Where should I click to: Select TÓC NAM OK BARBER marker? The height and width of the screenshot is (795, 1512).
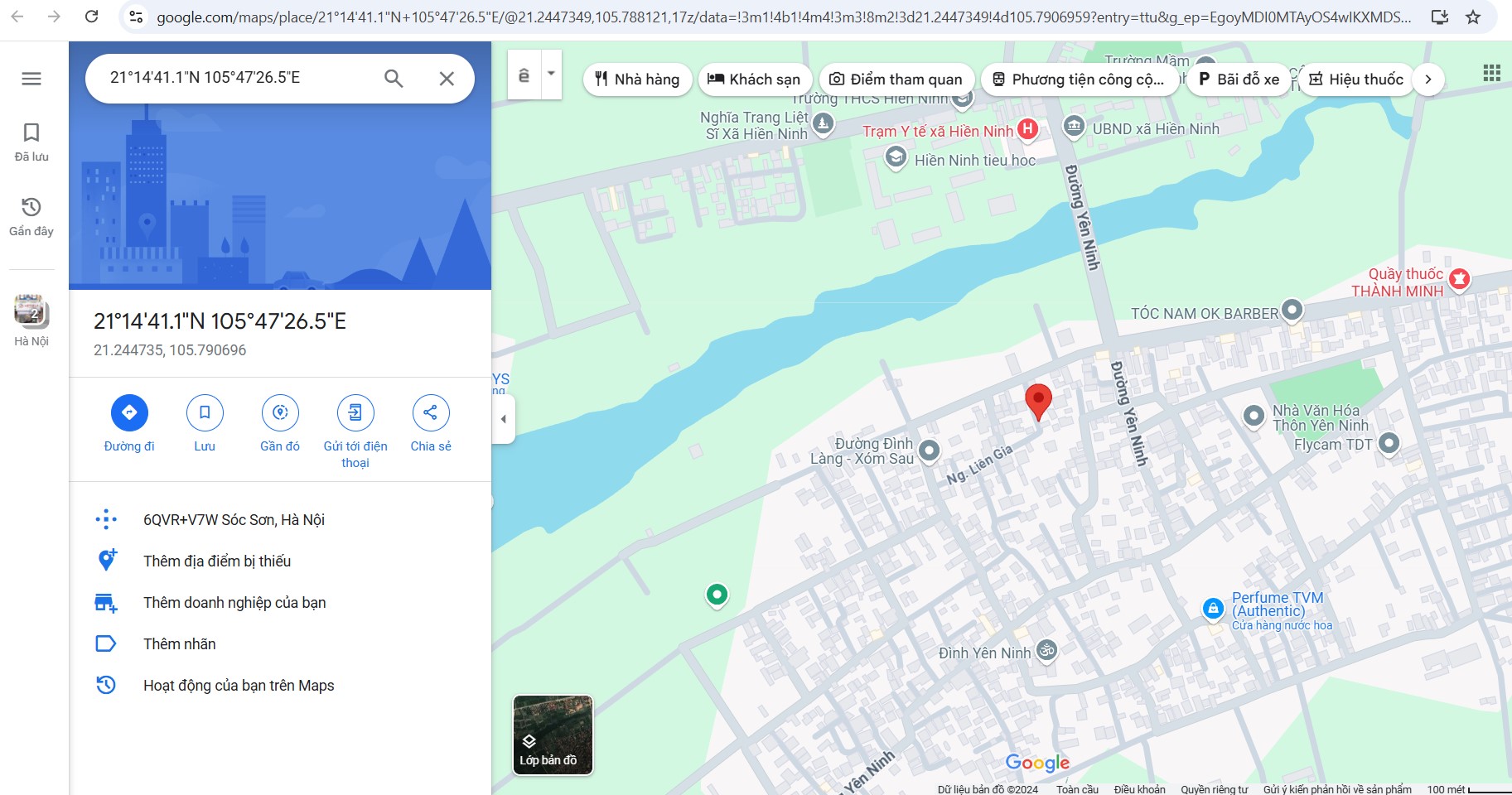(1292, 311)
